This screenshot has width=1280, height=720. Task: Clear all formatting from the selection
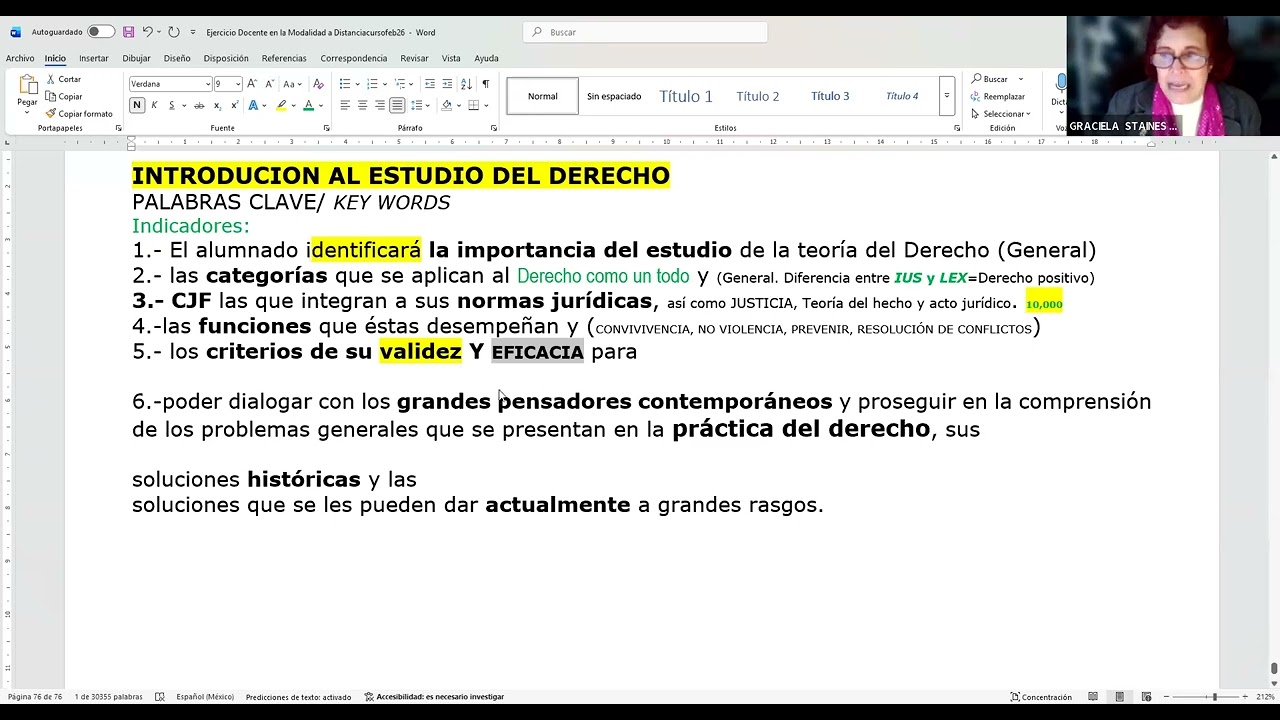[x=318, y=84]
